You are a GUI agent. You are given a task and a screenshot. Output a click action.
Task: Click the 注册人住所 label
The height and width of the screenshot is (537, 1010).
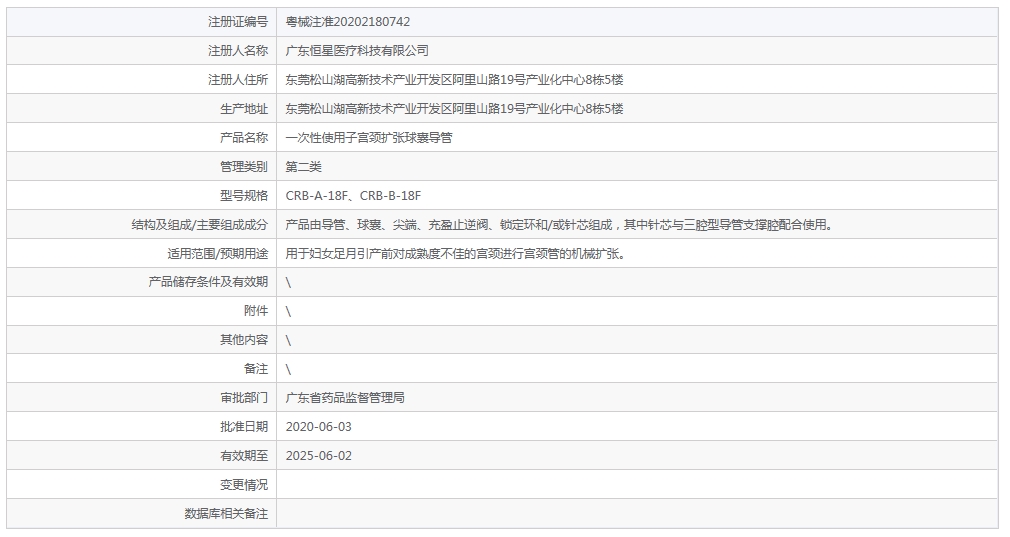[238, 80]
